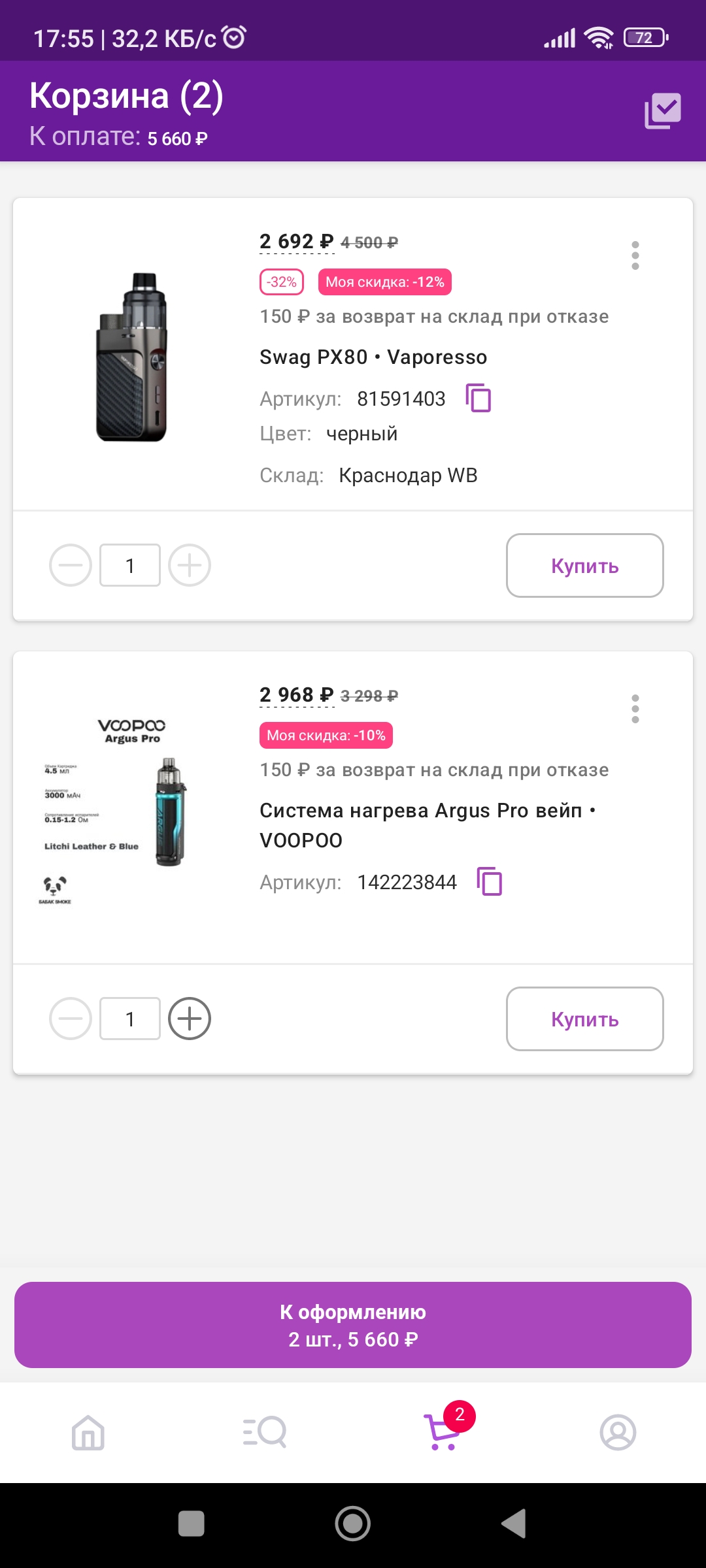Screen dimensions: 706x1568
Task: Edit quantity field of Swag PX80
Action: tap(130, 565)
